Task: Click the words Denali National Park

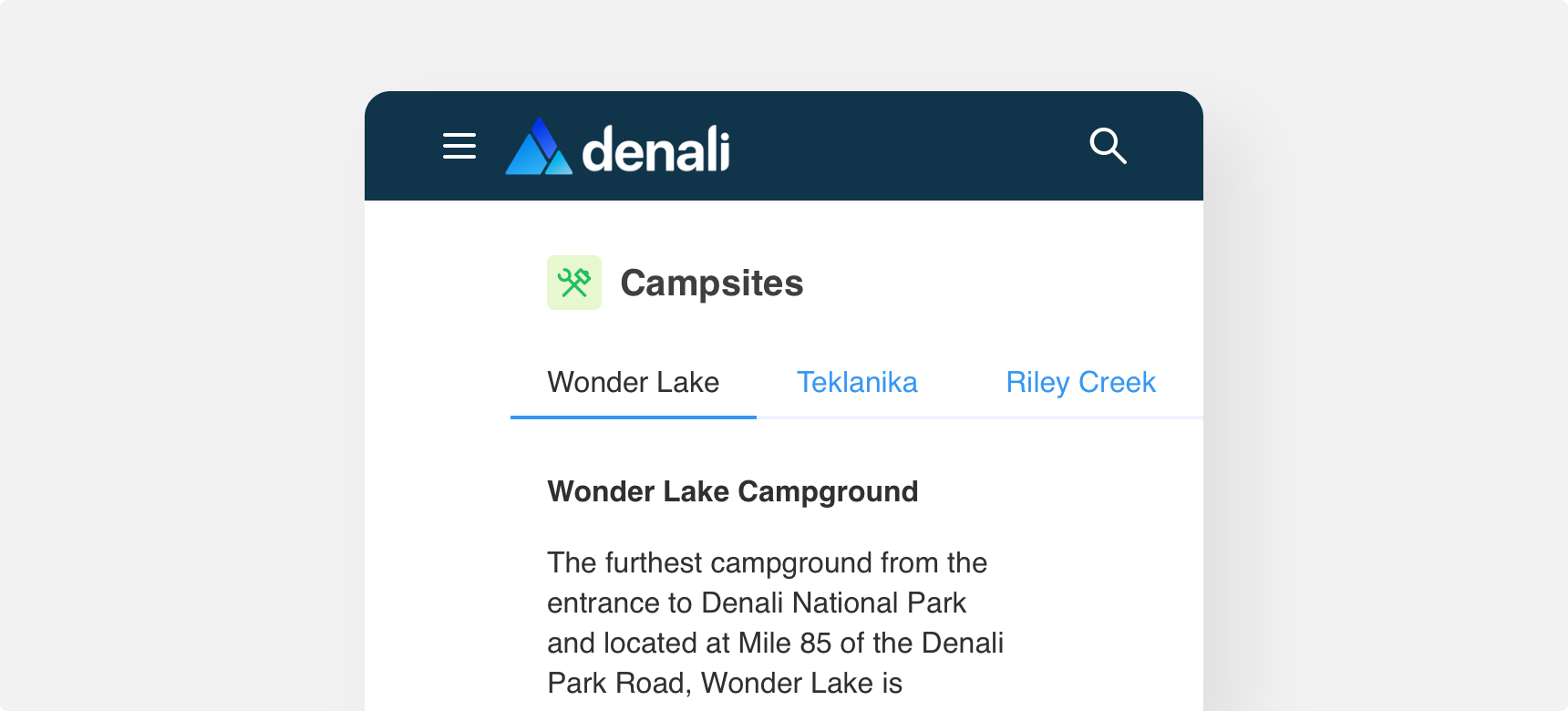Action: point(834,603)
